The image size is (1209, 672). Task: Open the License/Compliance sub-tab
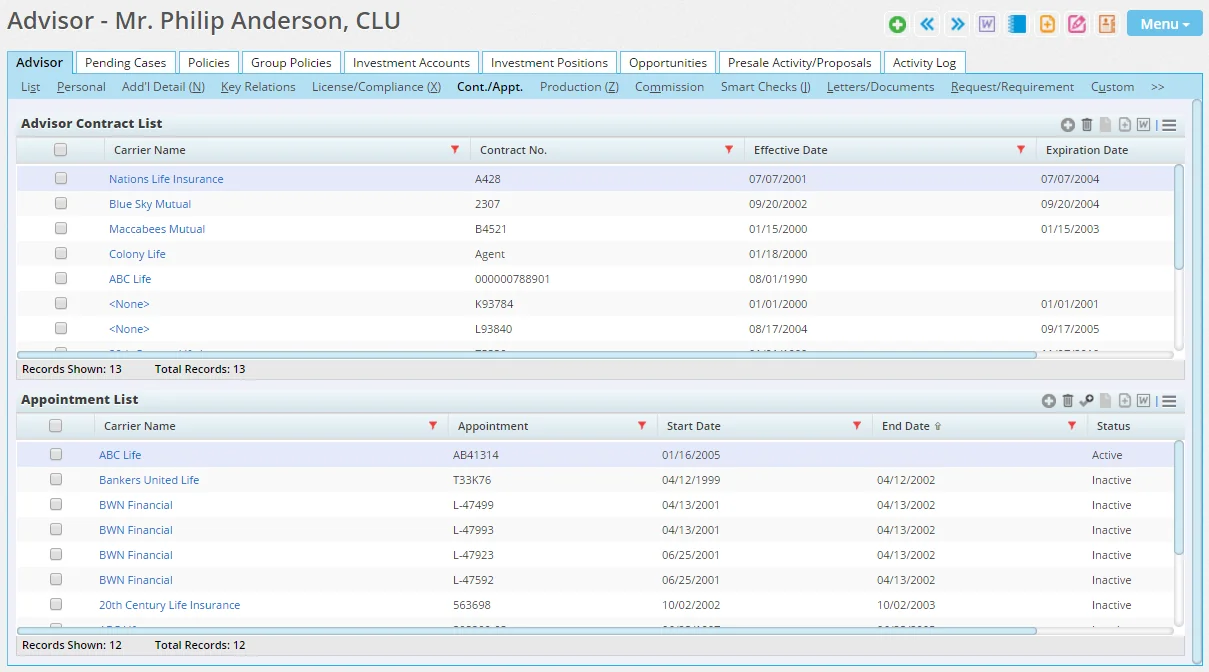click(x=376, y=87)
